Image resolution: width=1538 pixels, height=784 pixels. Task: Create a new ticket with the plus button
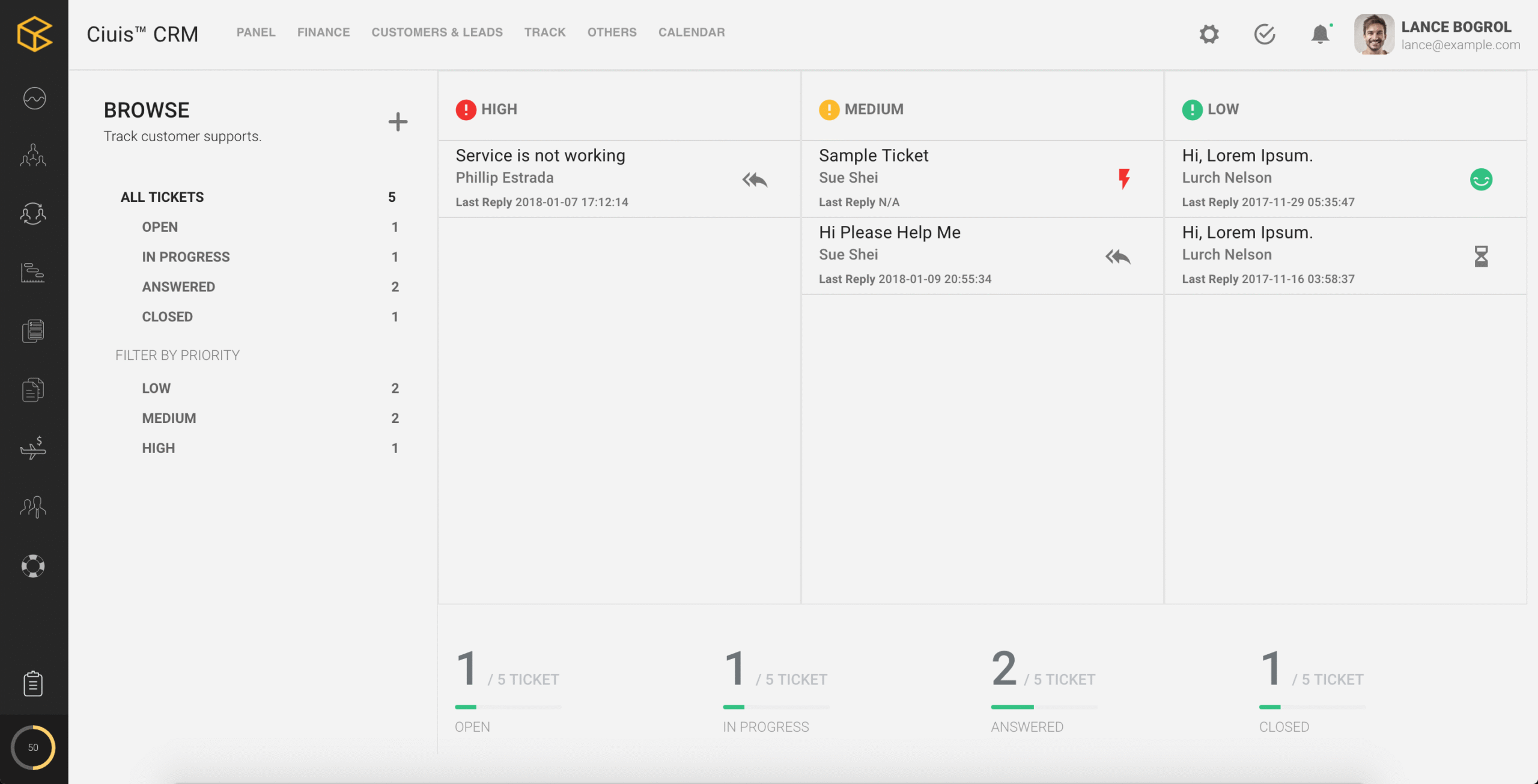398,121
